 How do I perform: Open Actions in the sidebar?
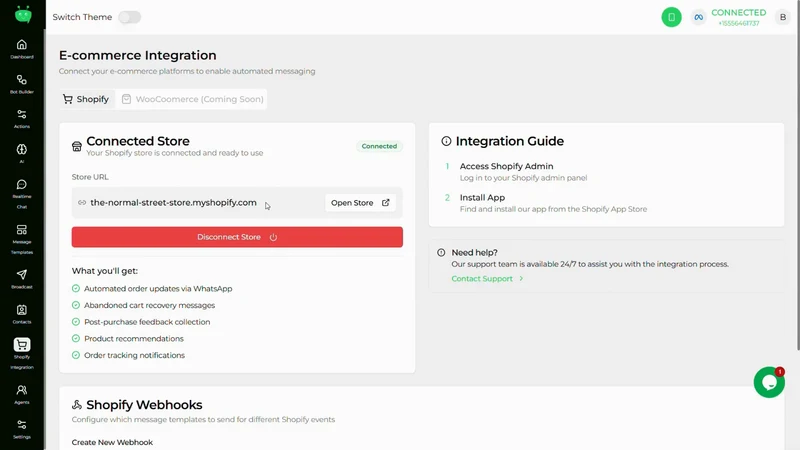tap(21, 119)
